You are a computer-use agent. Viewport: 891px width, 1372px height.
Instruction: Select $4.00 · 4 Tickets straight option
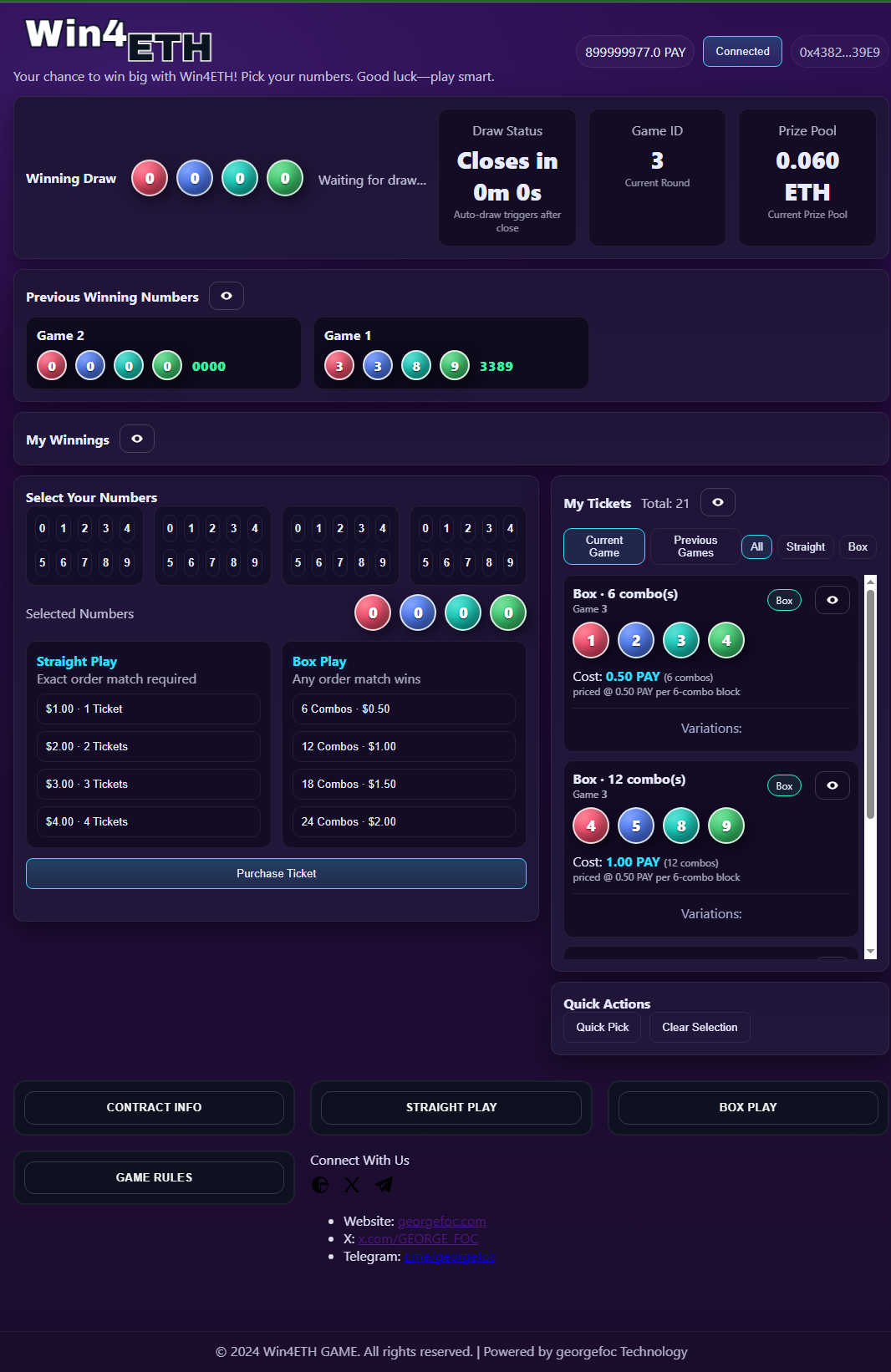[149, 821]
